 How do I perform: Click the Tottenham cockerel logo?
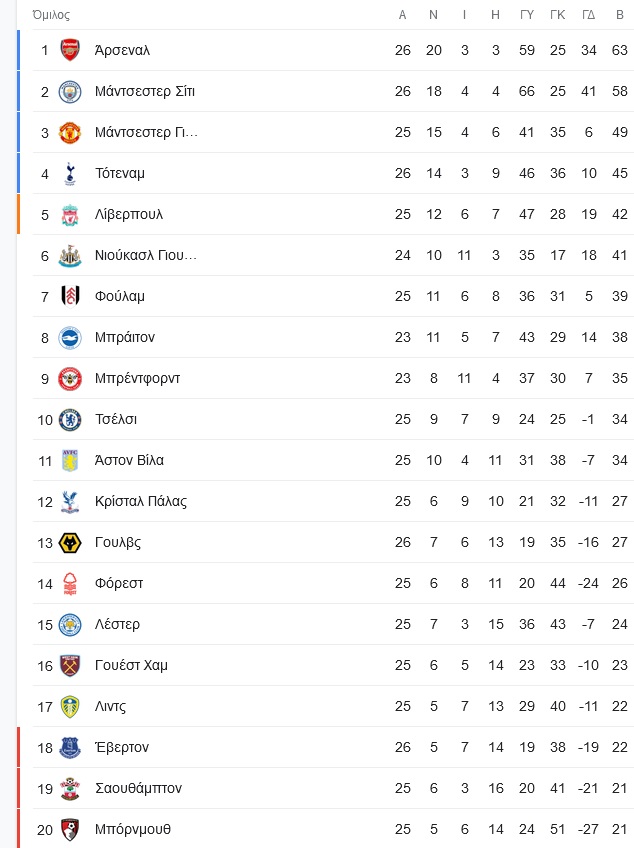tap(70, 174)
